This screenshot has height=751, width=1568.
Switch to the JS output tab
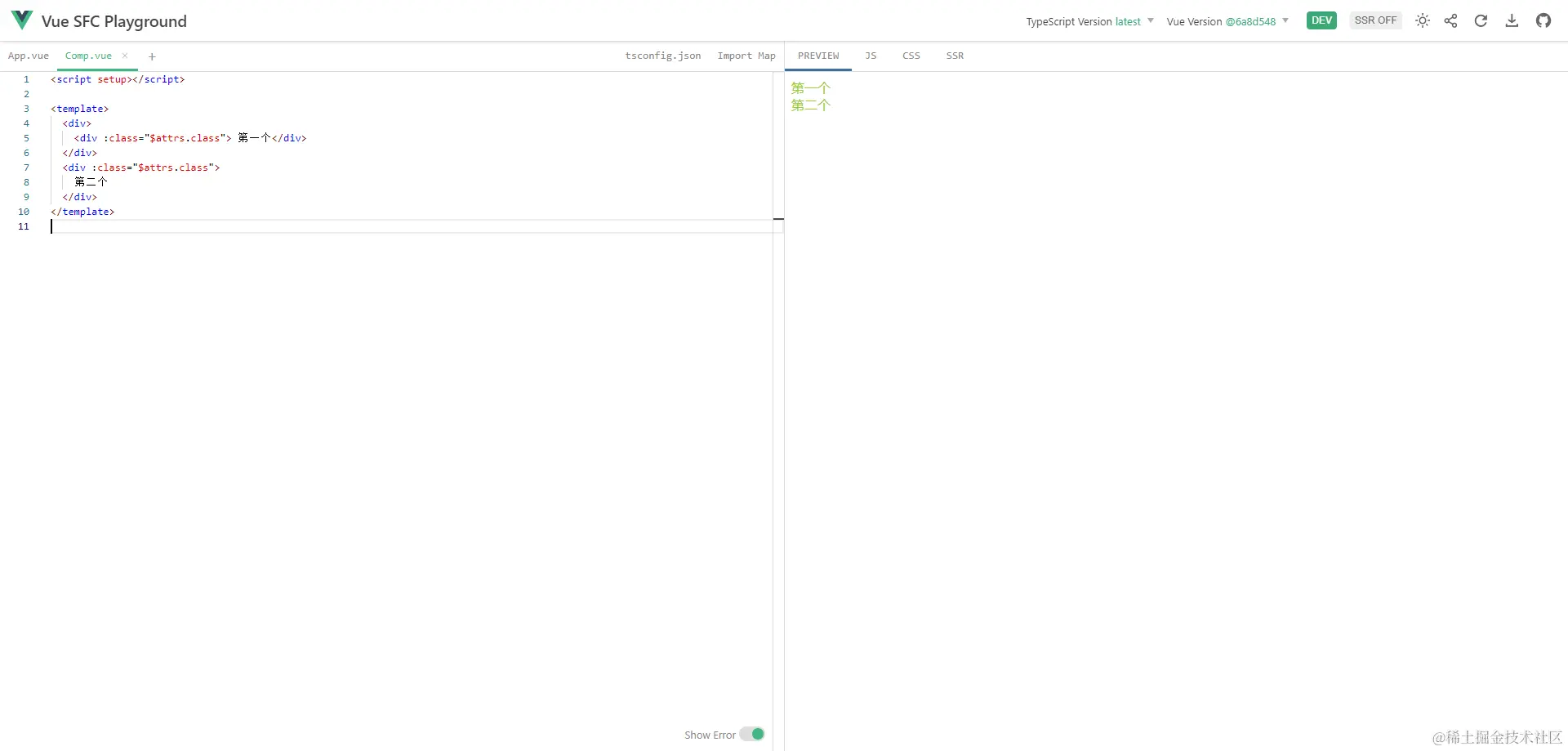click(871, 56)
